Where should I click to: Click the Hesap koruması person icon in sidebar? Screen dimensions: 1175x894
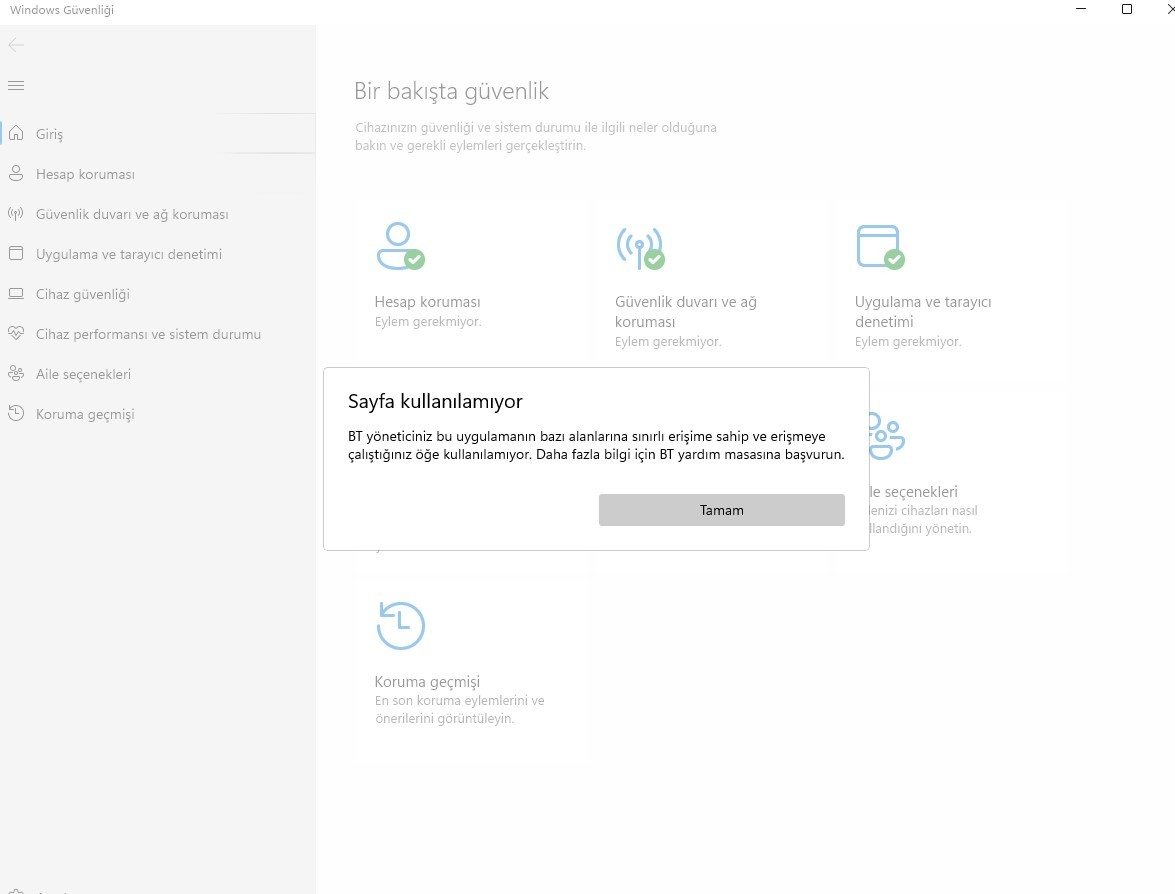(16, 174)
